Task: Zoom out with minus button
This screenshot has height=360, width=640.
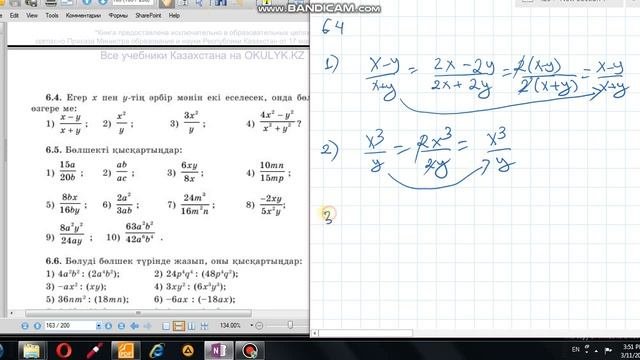Action: pyautogui.click(x=259, y=326)
